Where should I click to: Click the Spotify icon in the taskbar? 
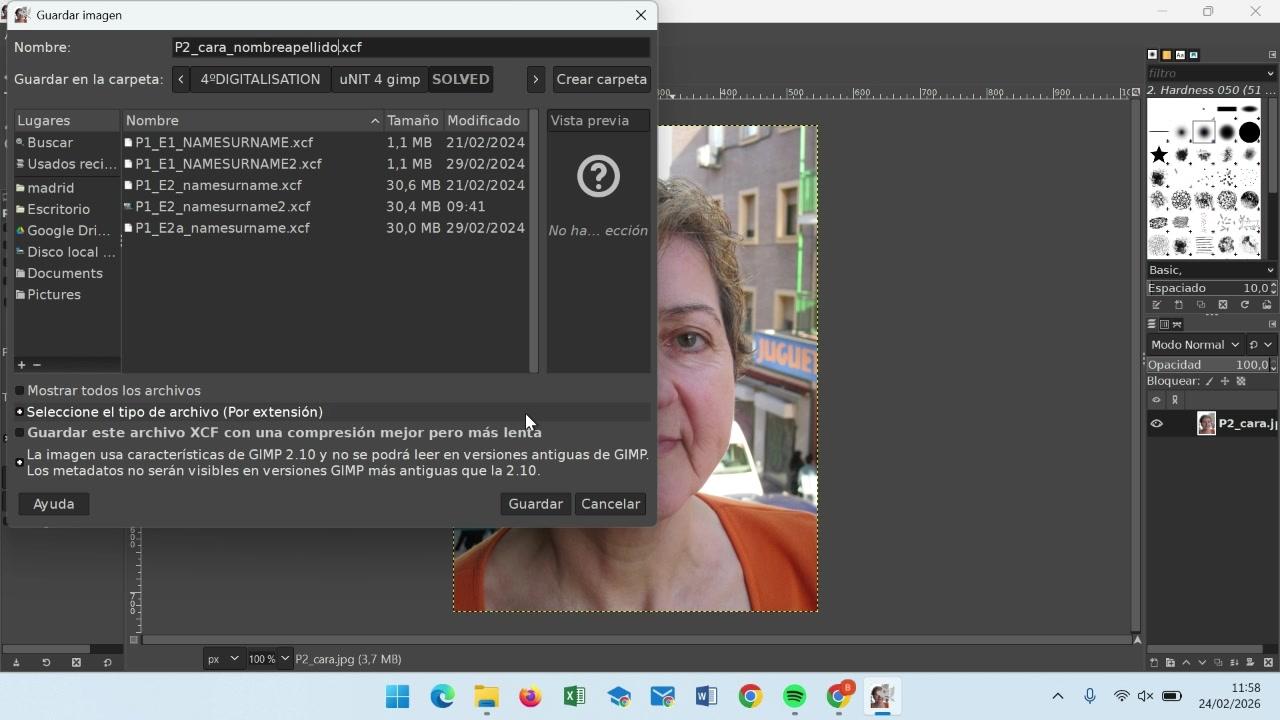794,696
